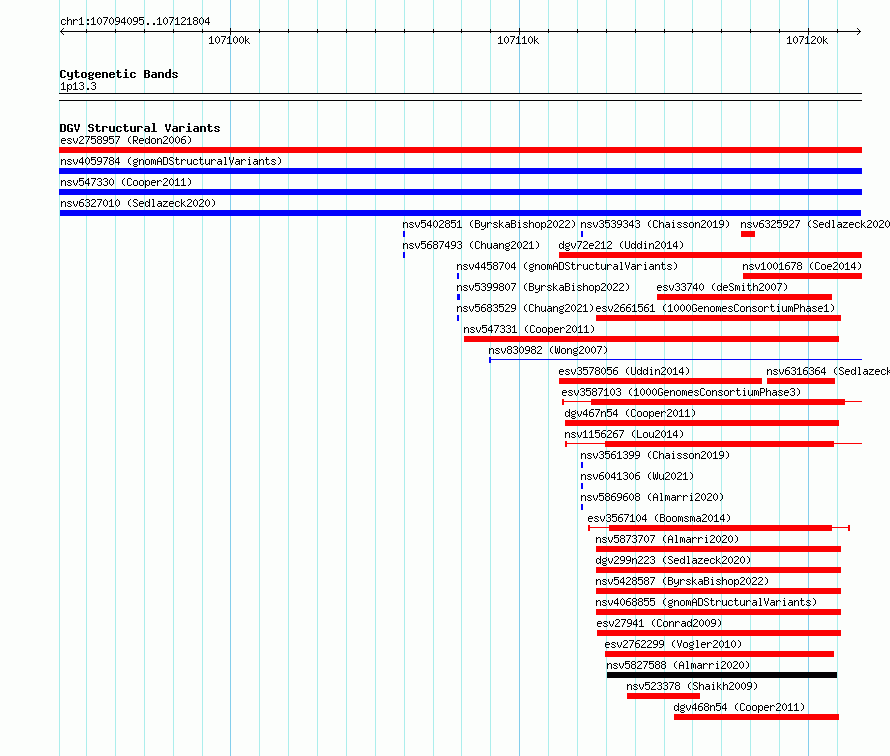Select the black nsv5827588 variant bar
The height and width of the screenshot is (756, 890).
pyautogui.click(x=721, y=675)
